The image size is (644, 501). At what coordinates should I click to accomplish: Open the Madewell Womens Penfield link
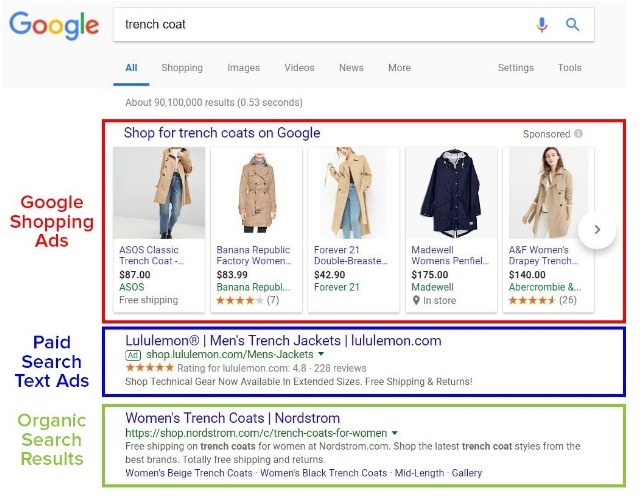pos(450,255)
